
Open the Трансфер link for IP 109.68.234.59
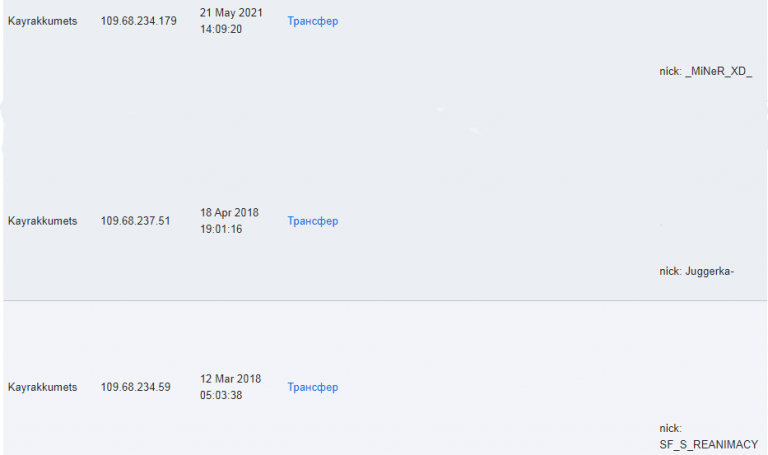[312, 387]
